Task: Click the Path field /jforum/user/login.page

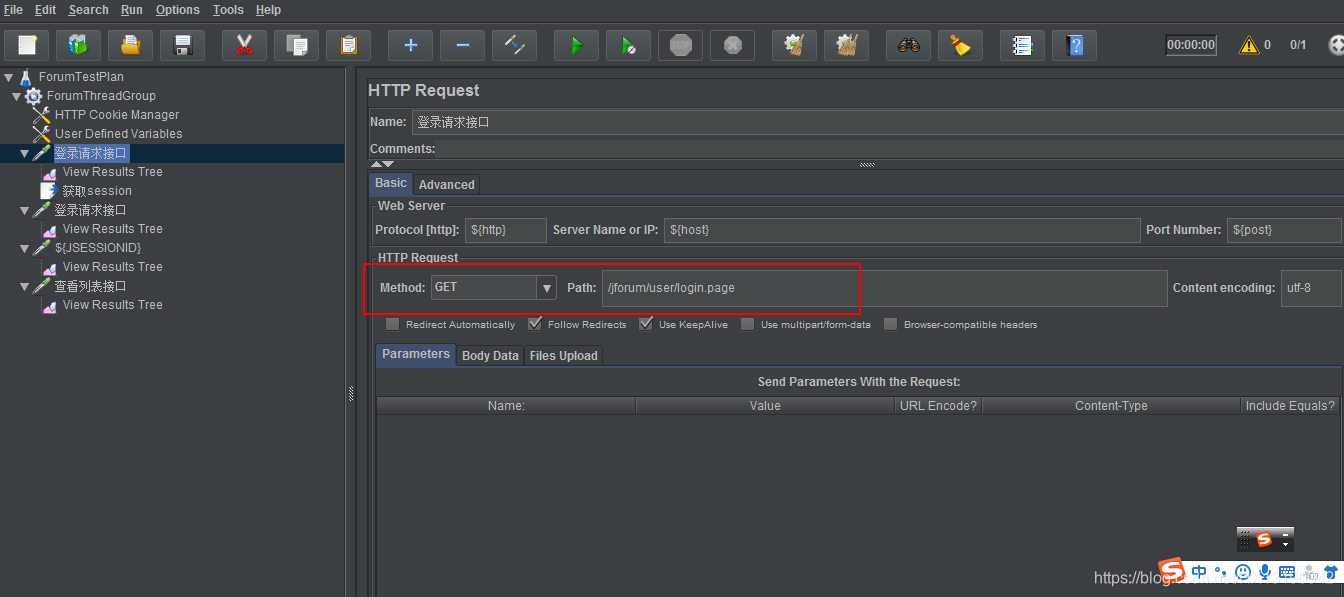Action: pos(884,288)
